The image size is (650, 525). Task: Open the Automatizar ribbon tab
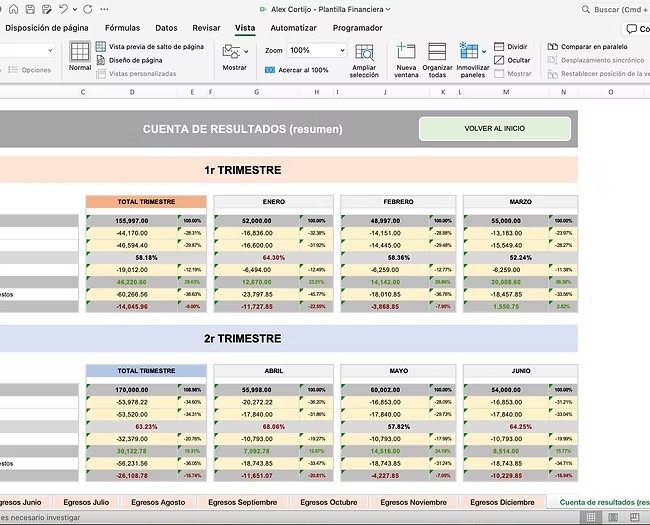pyautogui.click(x=293, y=28)
